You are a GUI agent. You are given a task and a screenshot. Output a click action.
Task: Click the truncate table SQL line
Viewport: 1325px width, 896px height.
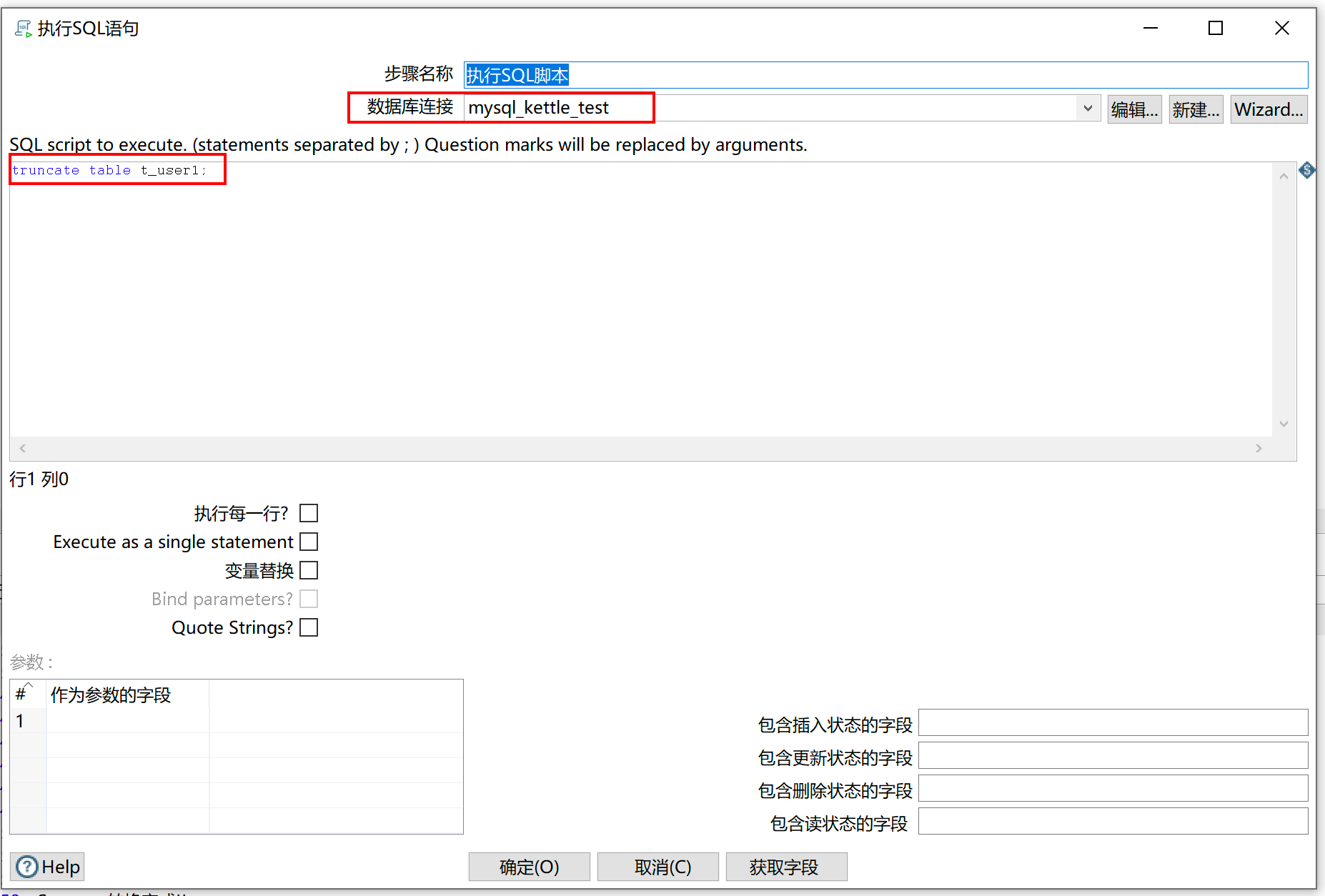[109, 170]
